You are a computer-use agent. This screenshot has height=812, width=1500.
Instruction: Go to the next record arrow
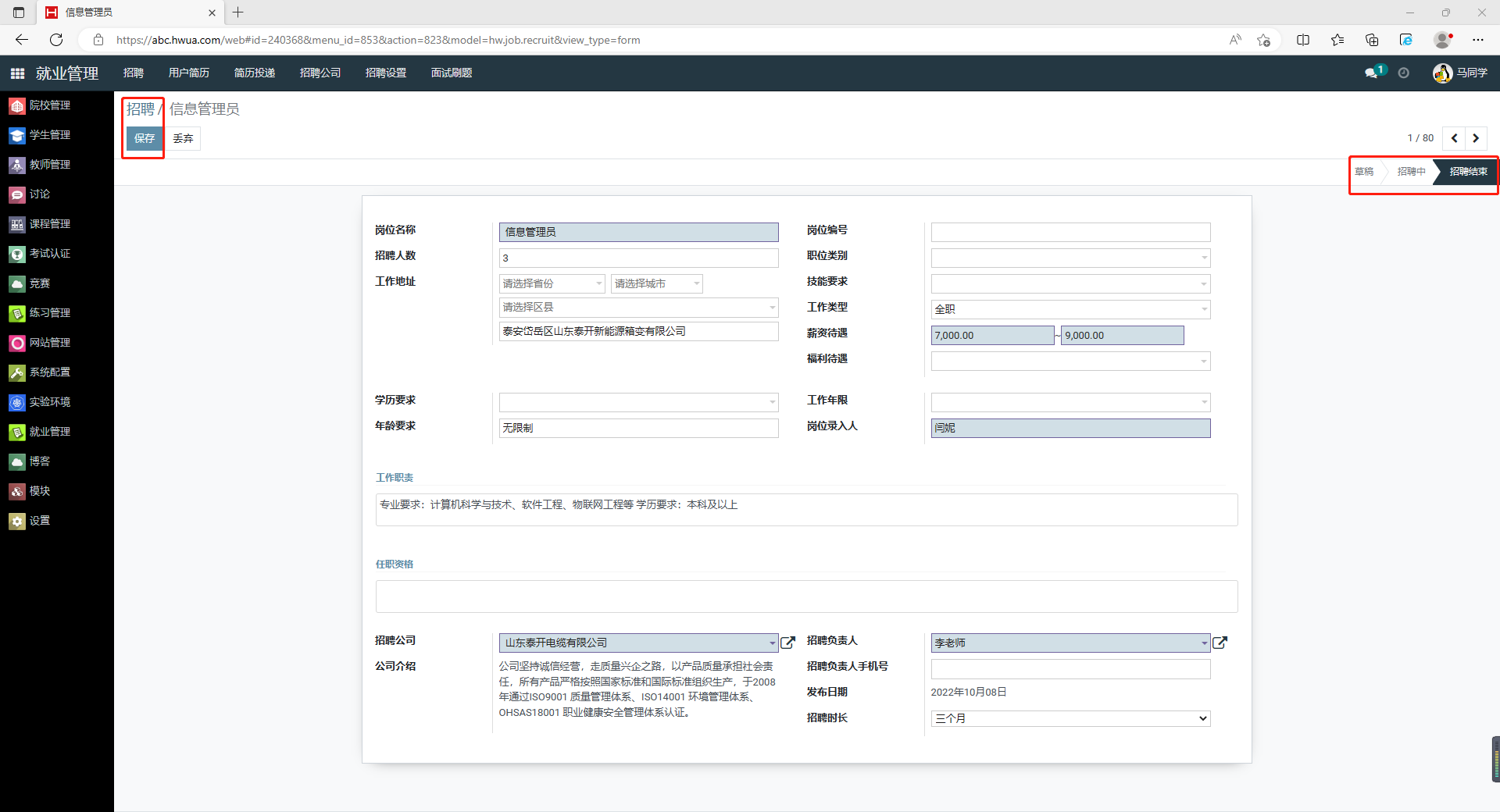coord(1476,138)
